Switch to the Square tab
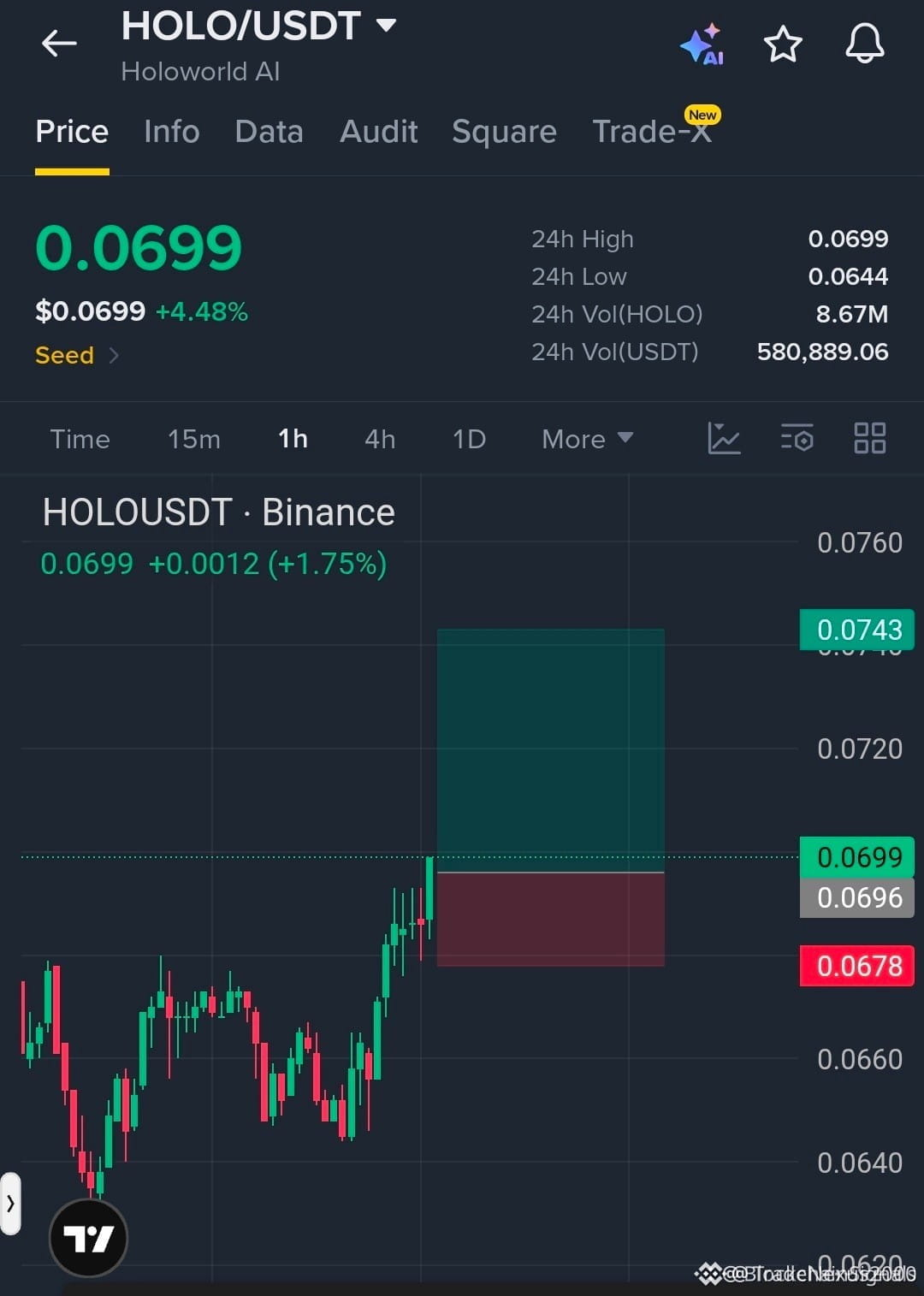924x1296 pixels. coord(504,132)
